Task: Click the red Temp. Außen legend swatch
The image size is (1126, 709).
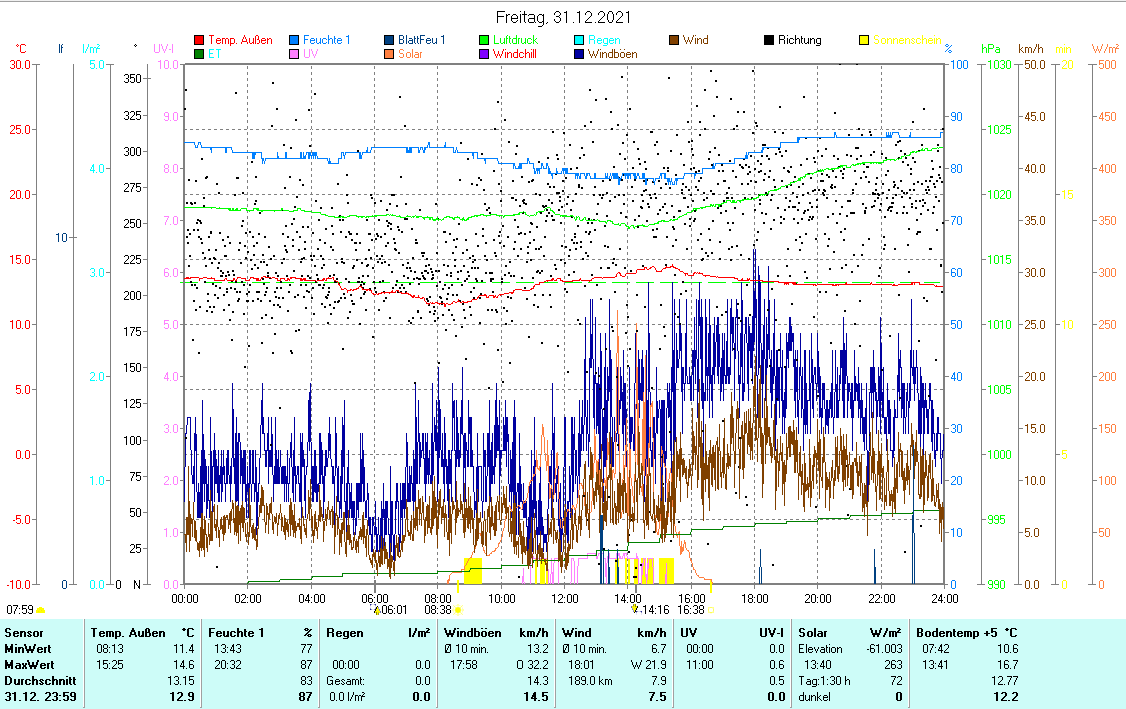Action: 199,40
